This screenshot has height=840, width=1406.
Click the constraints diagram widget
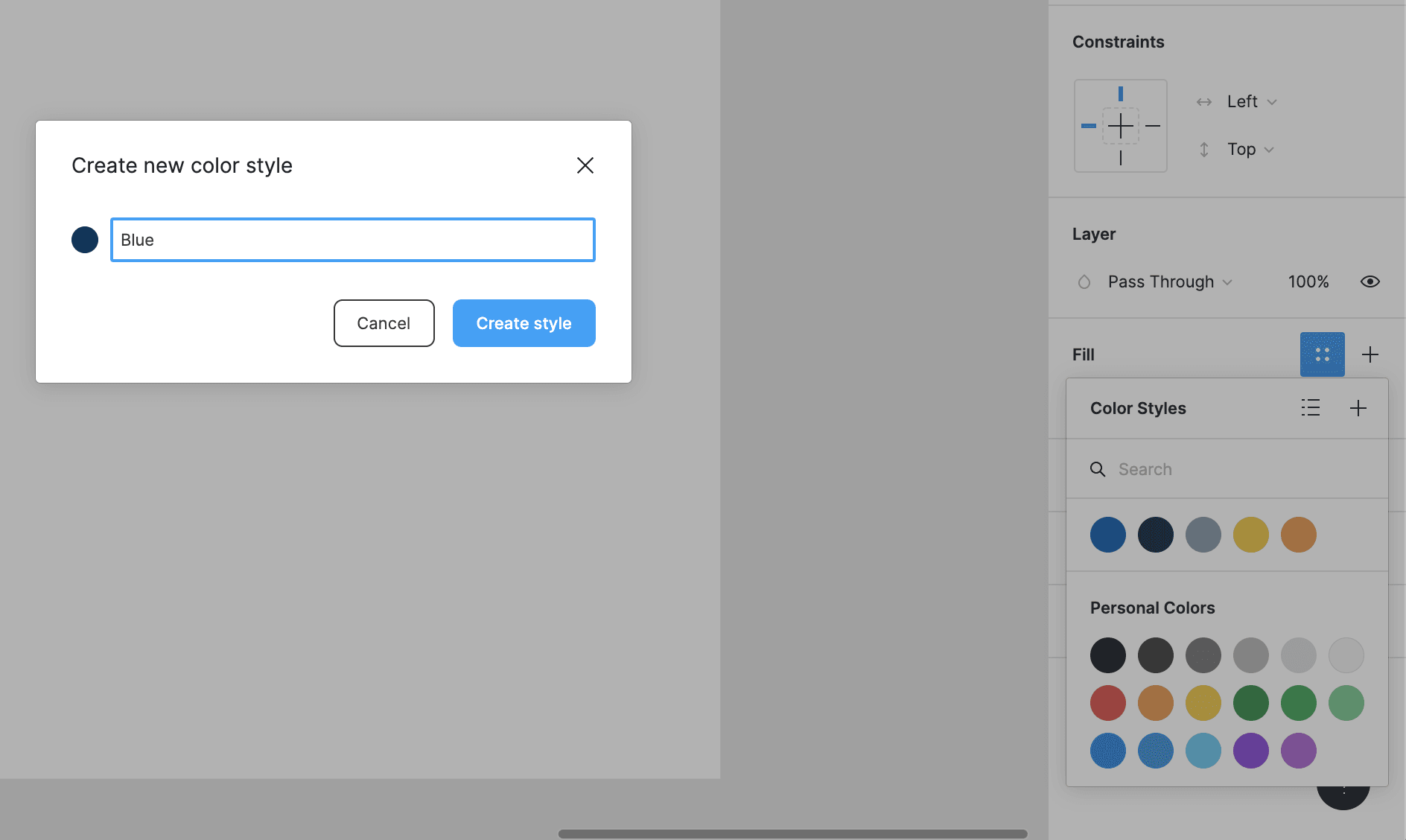click(1121, 126)
